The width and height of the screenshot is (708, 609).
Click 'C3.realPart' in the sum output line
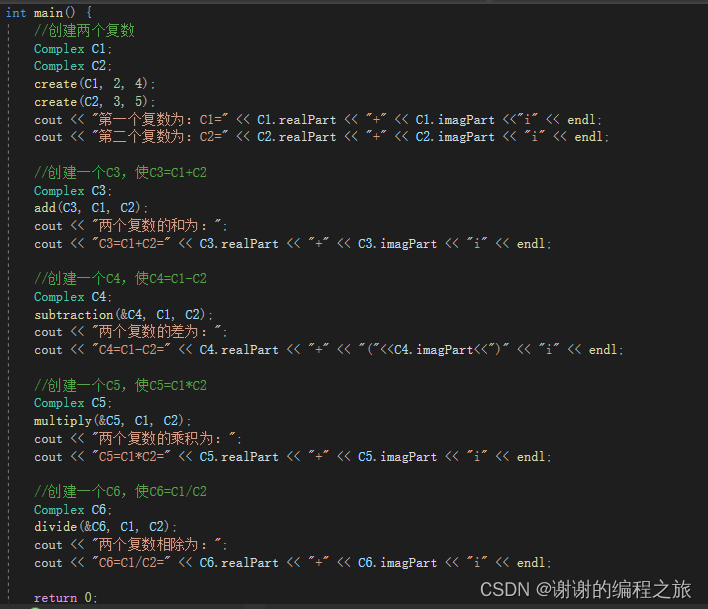tap(239, 244)
